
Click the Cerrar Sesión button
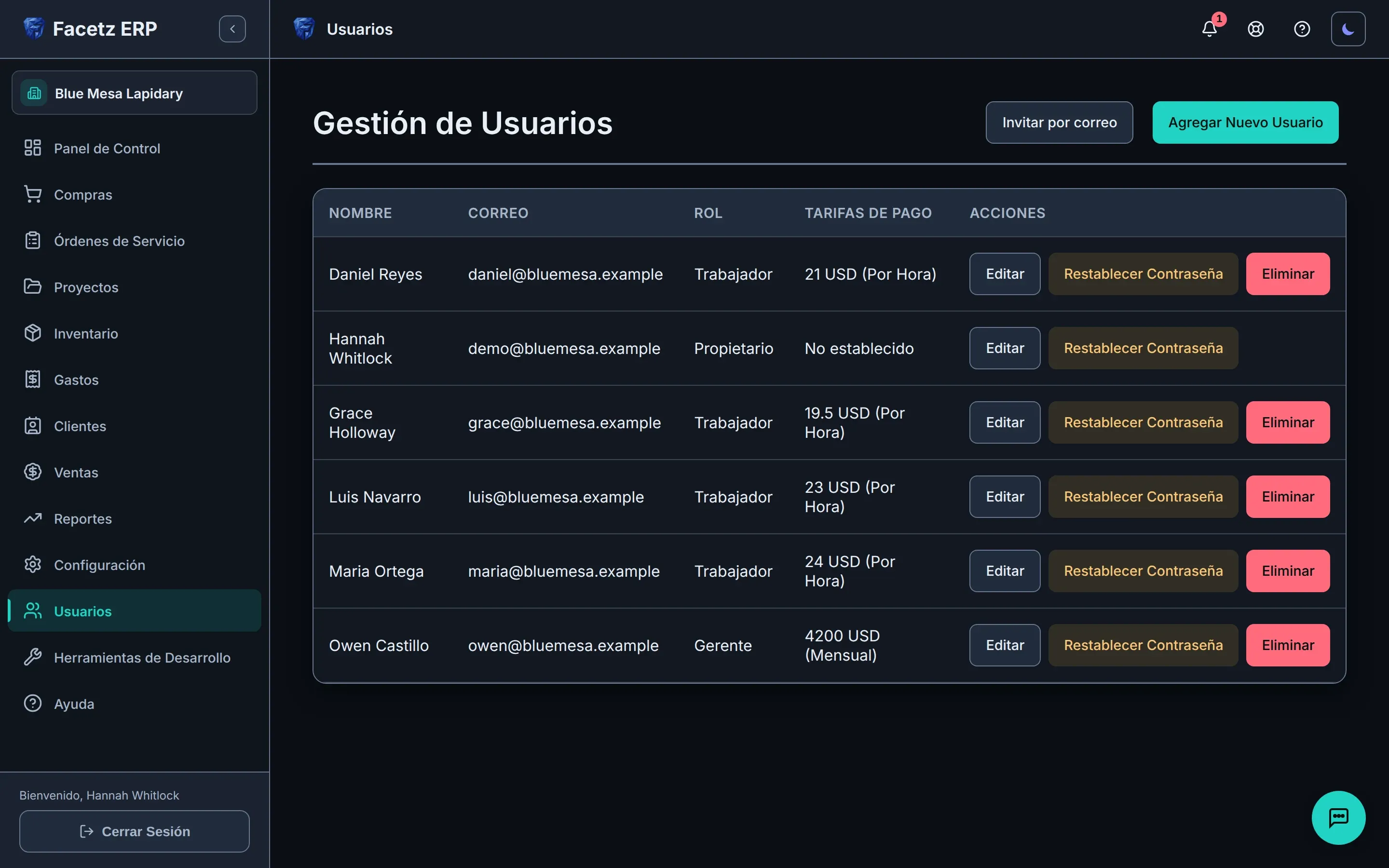tap(134, 831)
